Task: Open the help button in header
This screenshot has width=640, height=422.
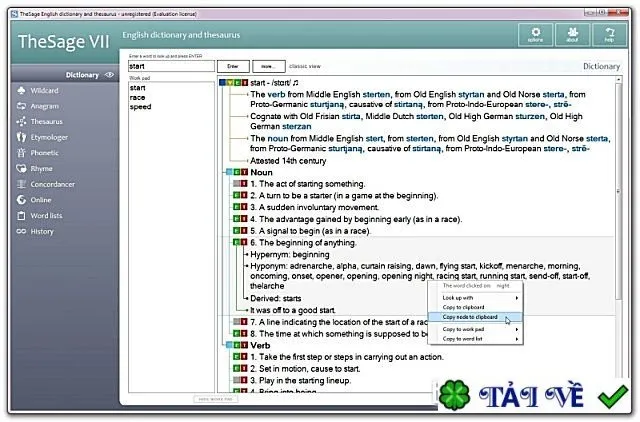Action: pyautogui.click(x=609, y=35)
